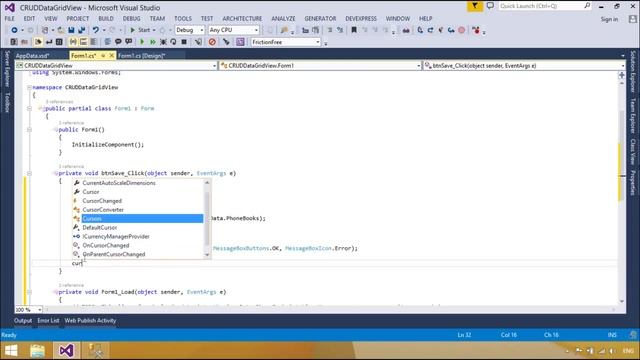Click the bug debug icon

click(x=163, y=42)
